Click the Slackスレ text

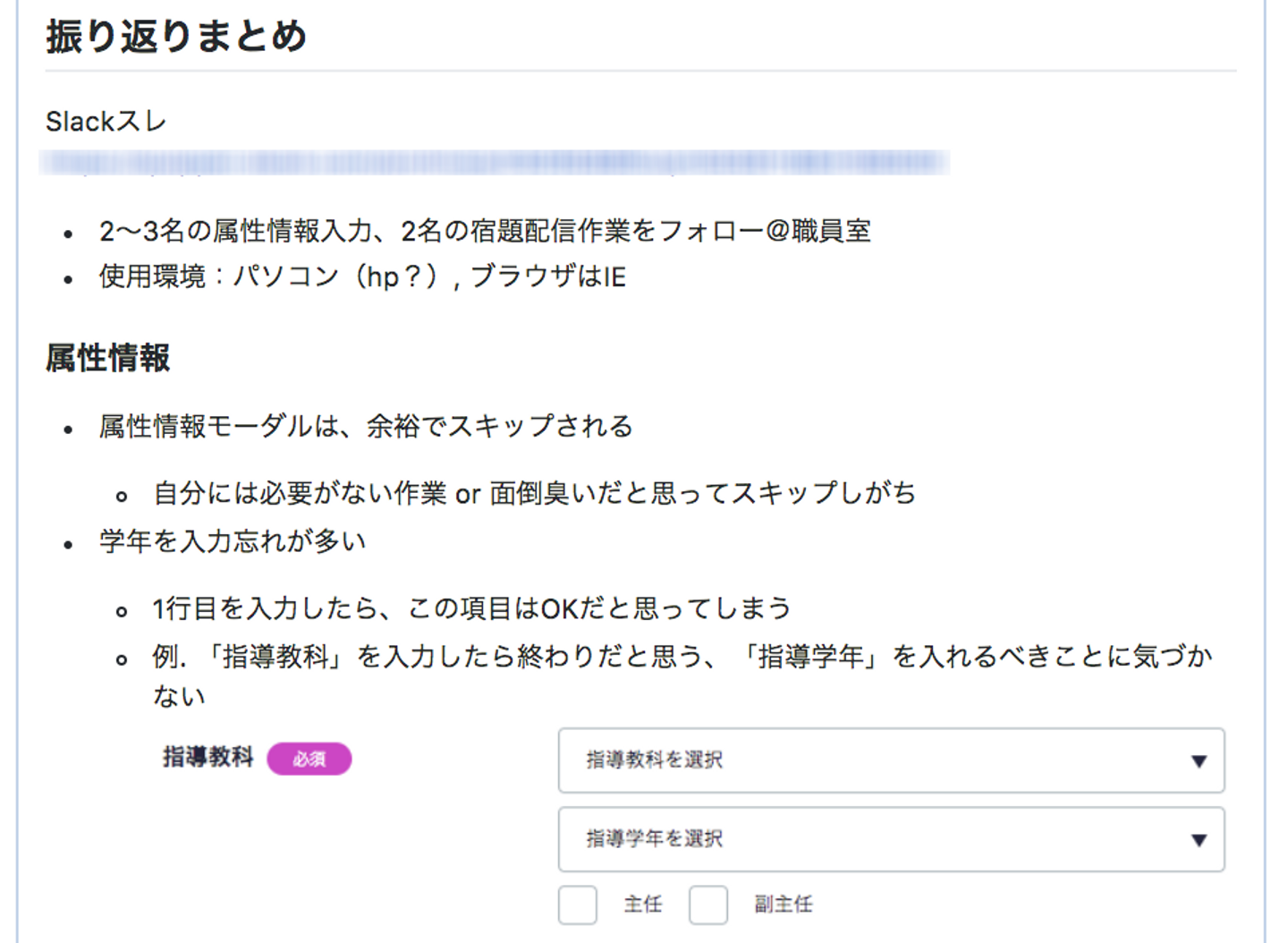106,122
